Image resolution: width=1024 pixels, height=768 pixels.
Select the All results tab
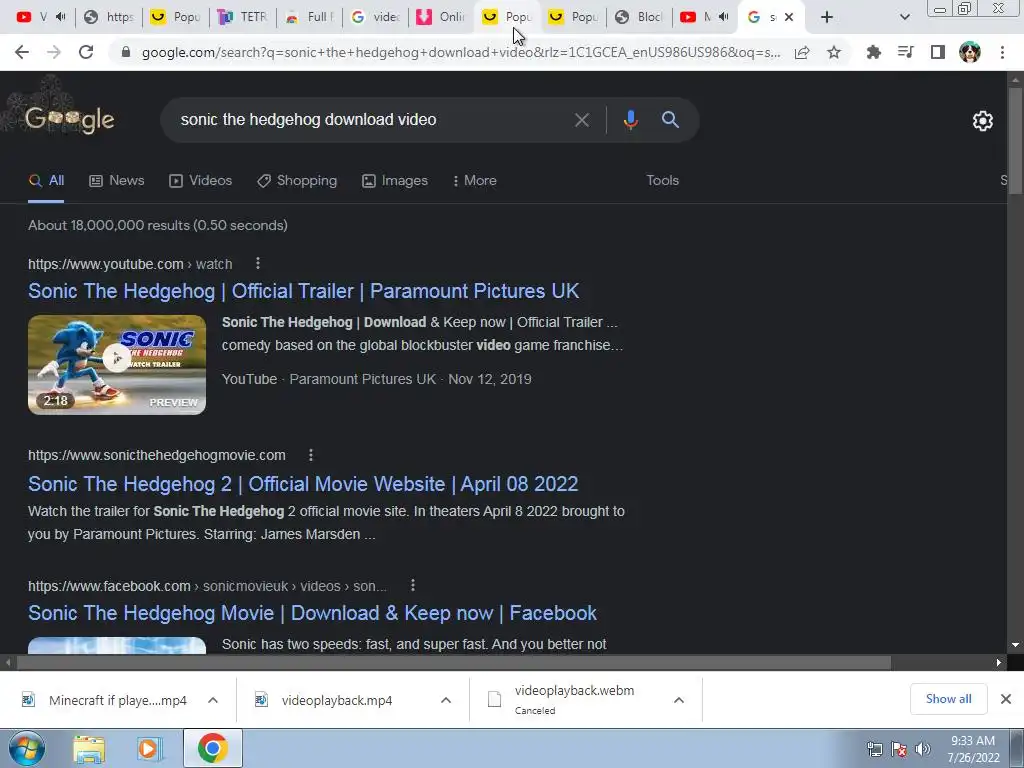pos(46,181)
